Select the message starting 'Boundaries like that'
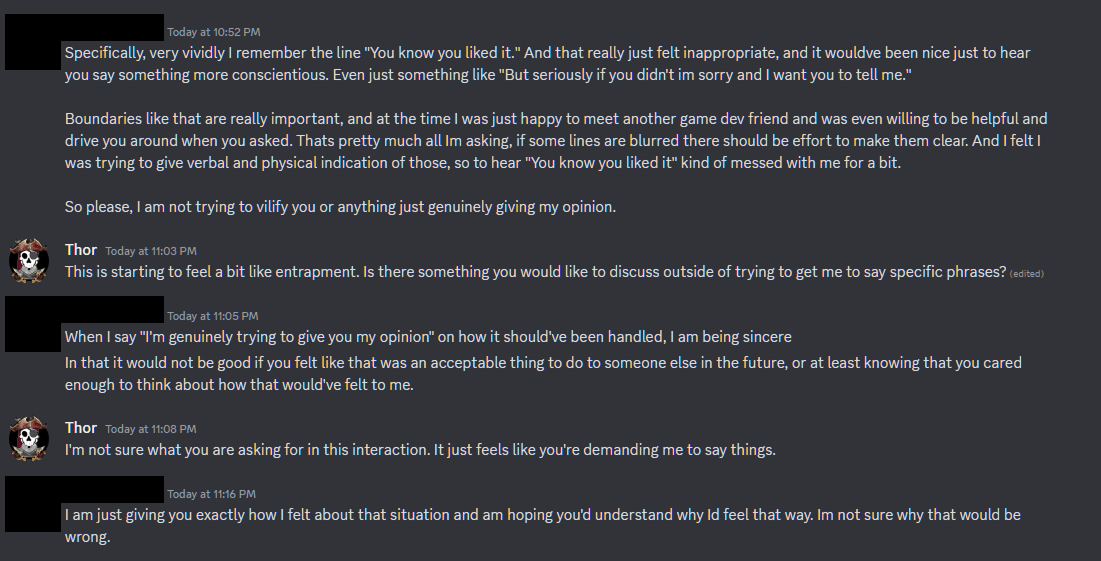This screenshot has height=561, width=1101. point(556,140)
